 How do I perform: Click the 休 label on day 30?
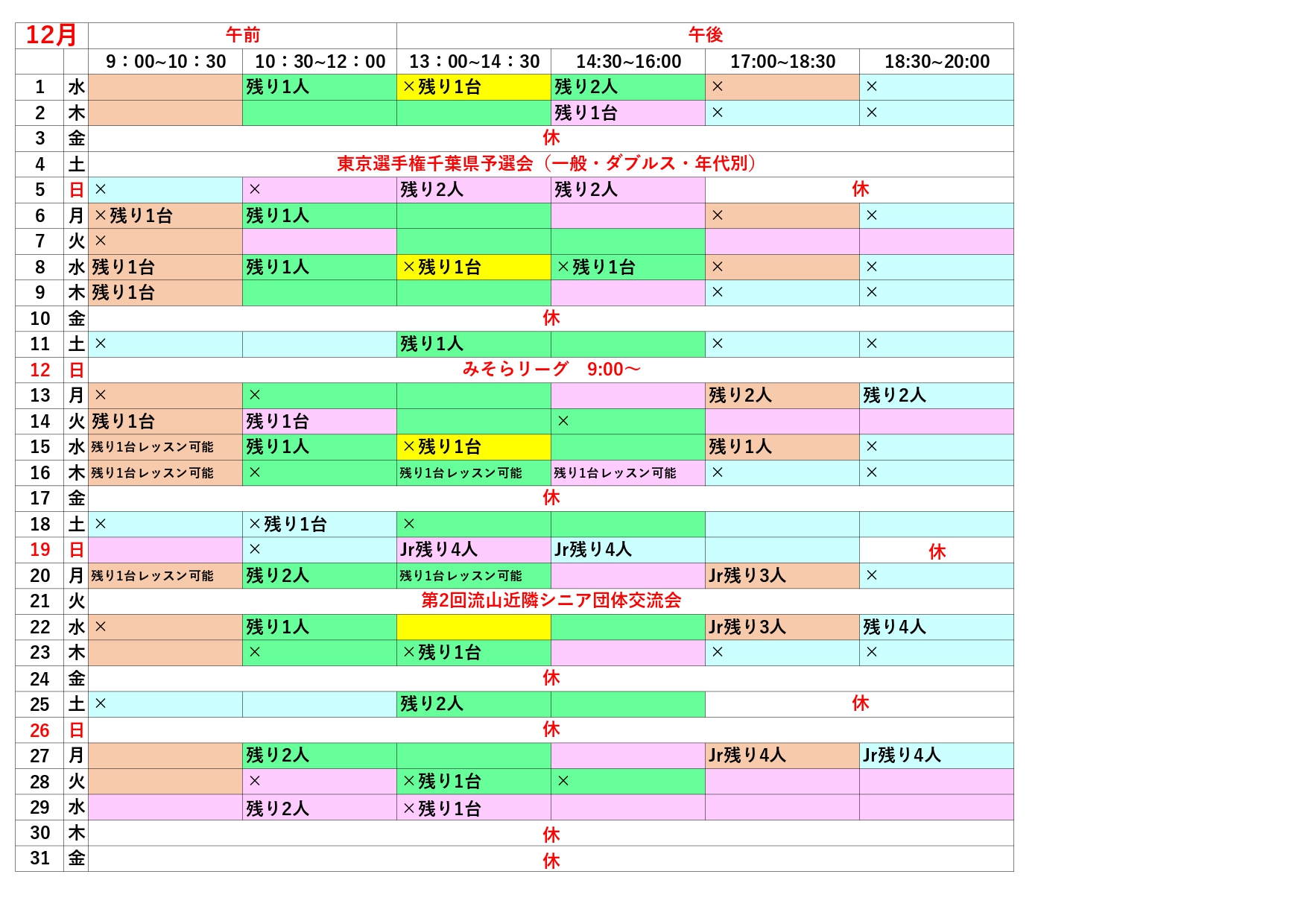(551, 835)
